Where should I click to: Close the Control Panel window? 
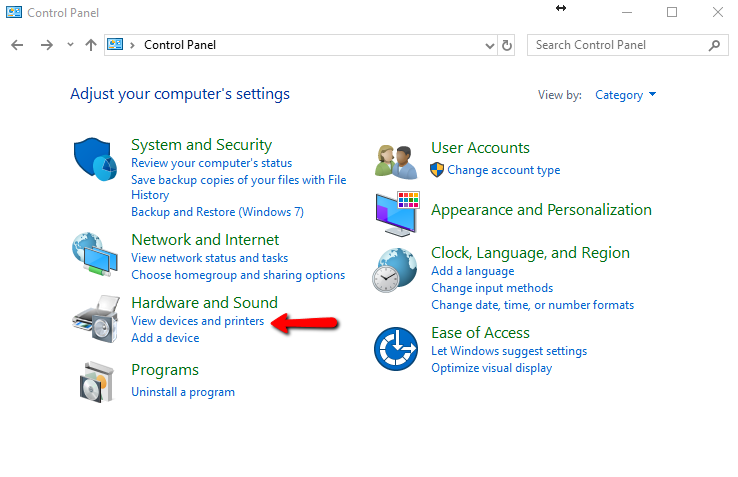pos(717,12)
